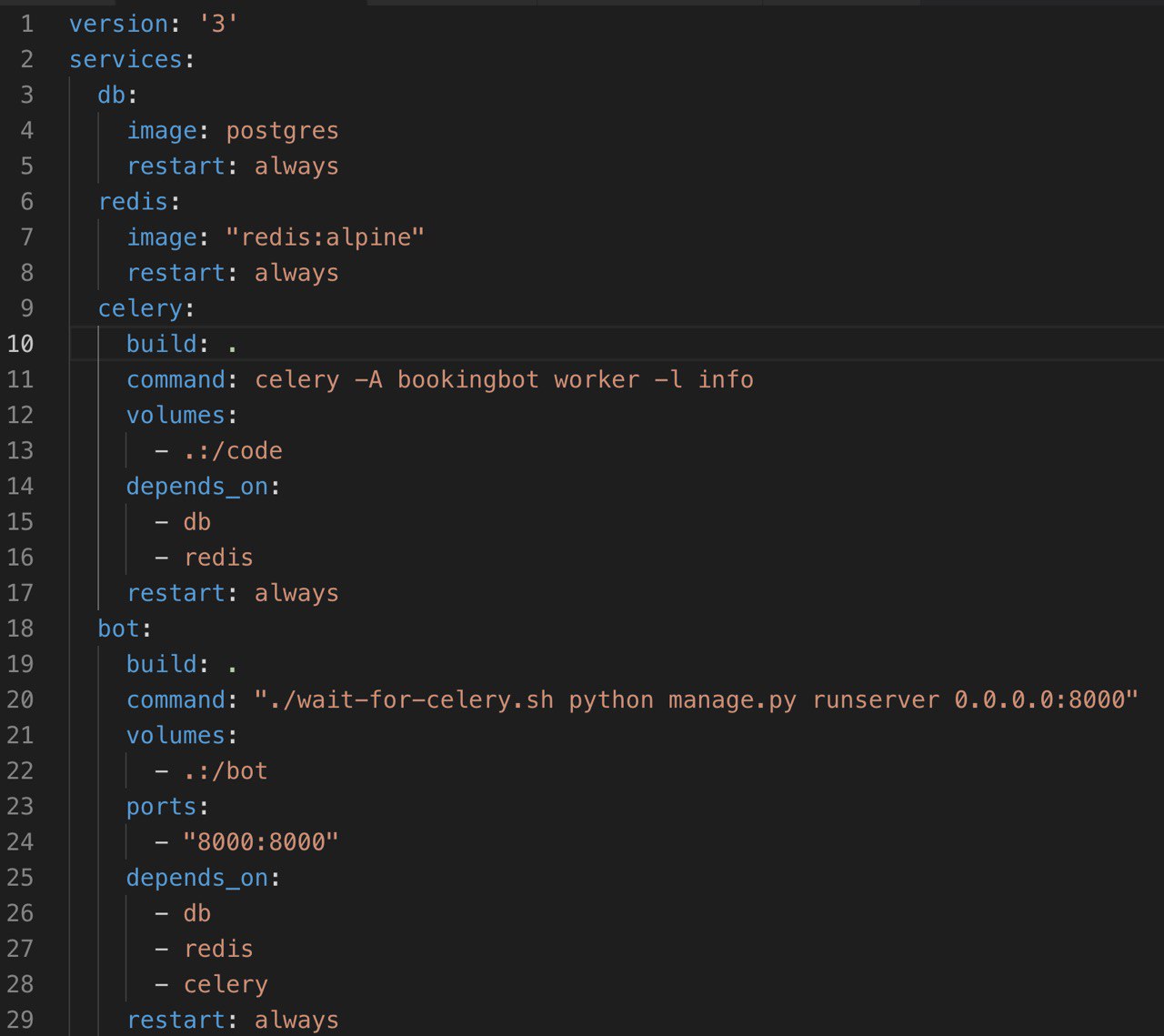Click the 'celery -A bookingbot worker' command text
Viewport: 1164px width, 1036px height.
pos(447,379)
